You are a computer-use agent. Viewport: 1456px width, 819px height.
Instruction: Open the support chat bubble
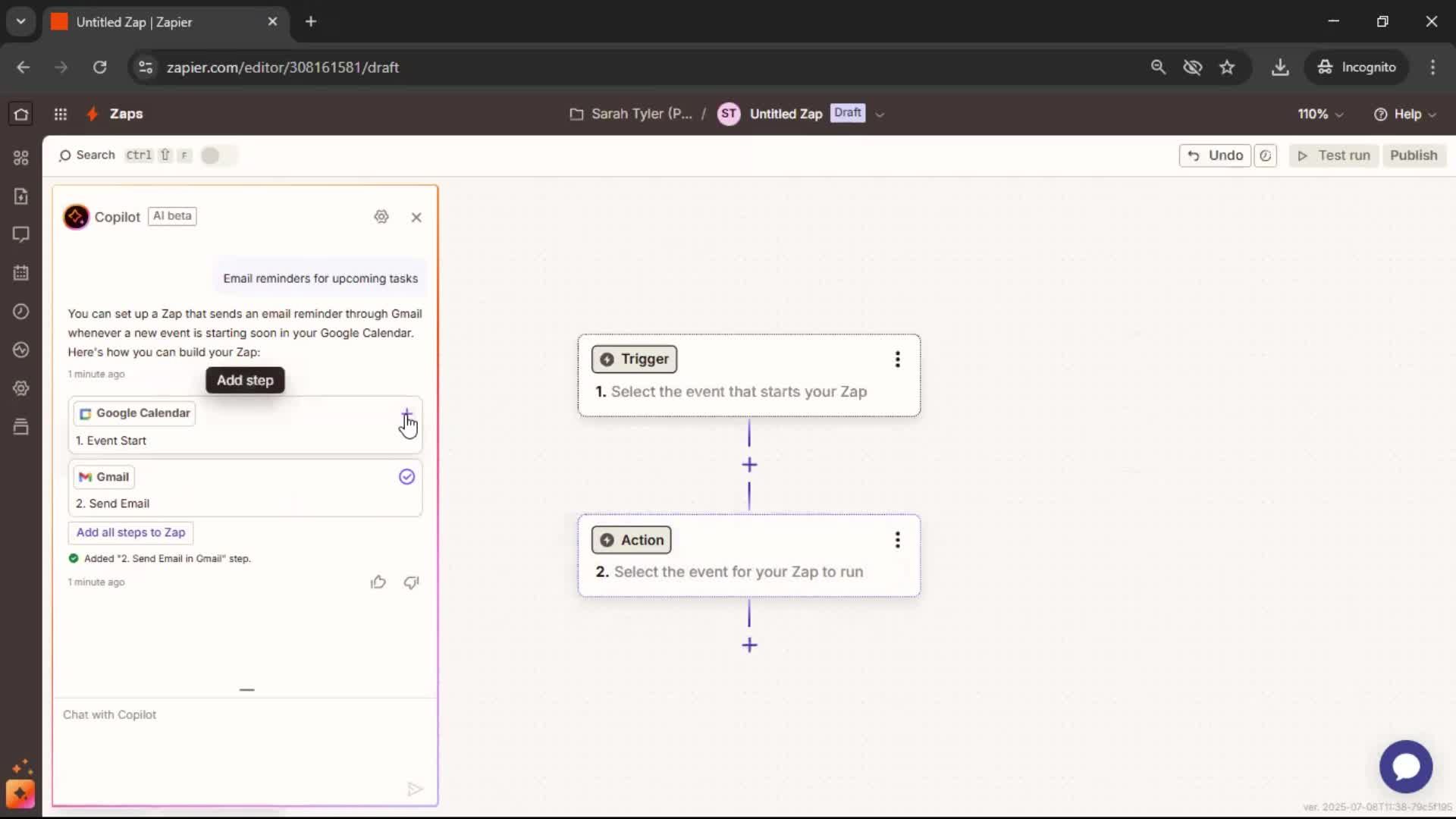point(1406,767)
